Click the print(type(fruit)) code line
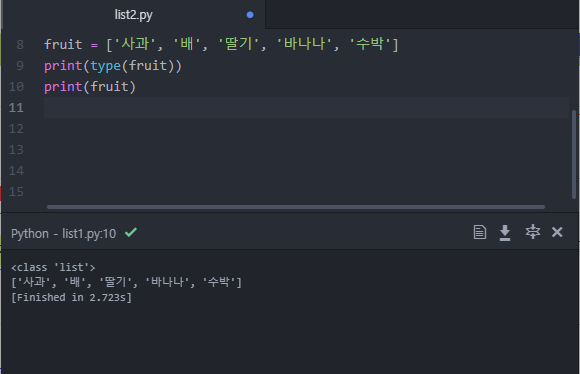Screen dimensions: 580x374 click(x=113, y=66)
